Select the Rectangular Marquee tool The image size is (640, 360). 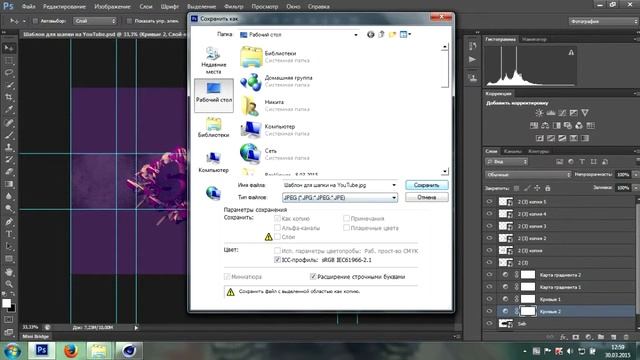pos(9,61)
